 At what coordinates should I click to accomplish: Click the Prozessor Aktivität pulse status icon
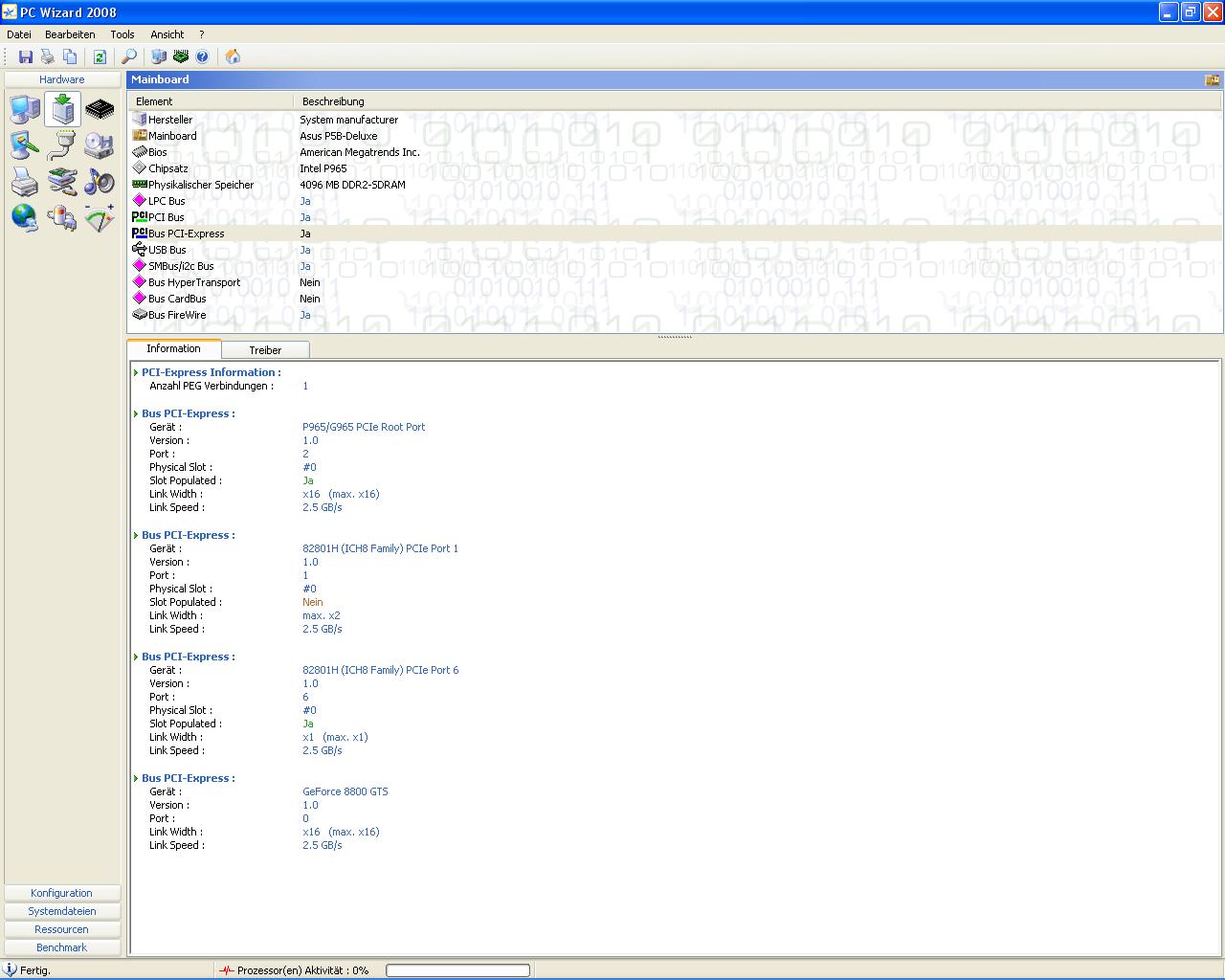pyautogui.click(x=226, y=970)
